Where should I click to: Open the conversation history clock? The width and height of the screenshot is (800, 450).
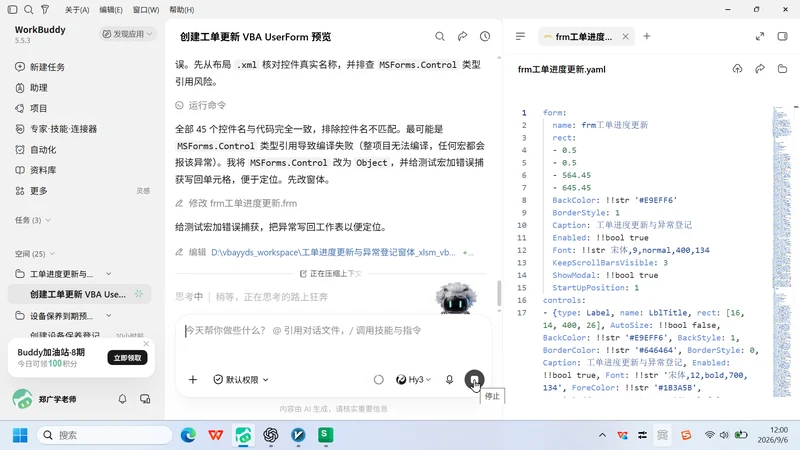point(485,36)
